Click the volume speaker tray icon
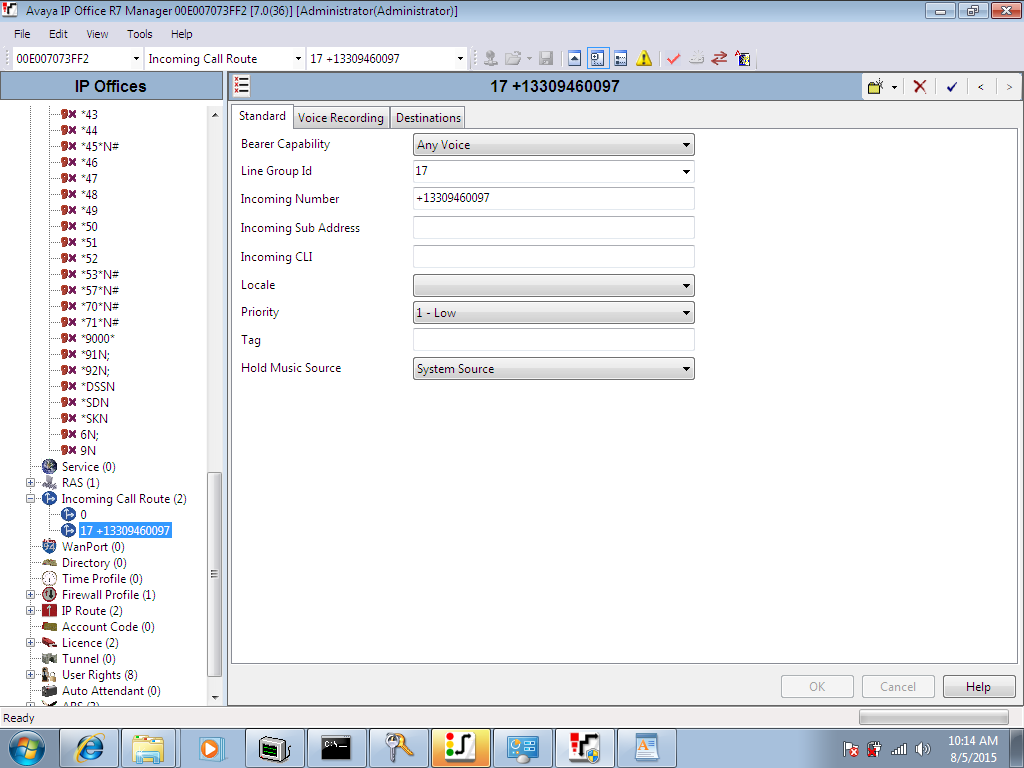Image resolution: width=1024 pixels, height=768 pixels. (x=923, y=749)
